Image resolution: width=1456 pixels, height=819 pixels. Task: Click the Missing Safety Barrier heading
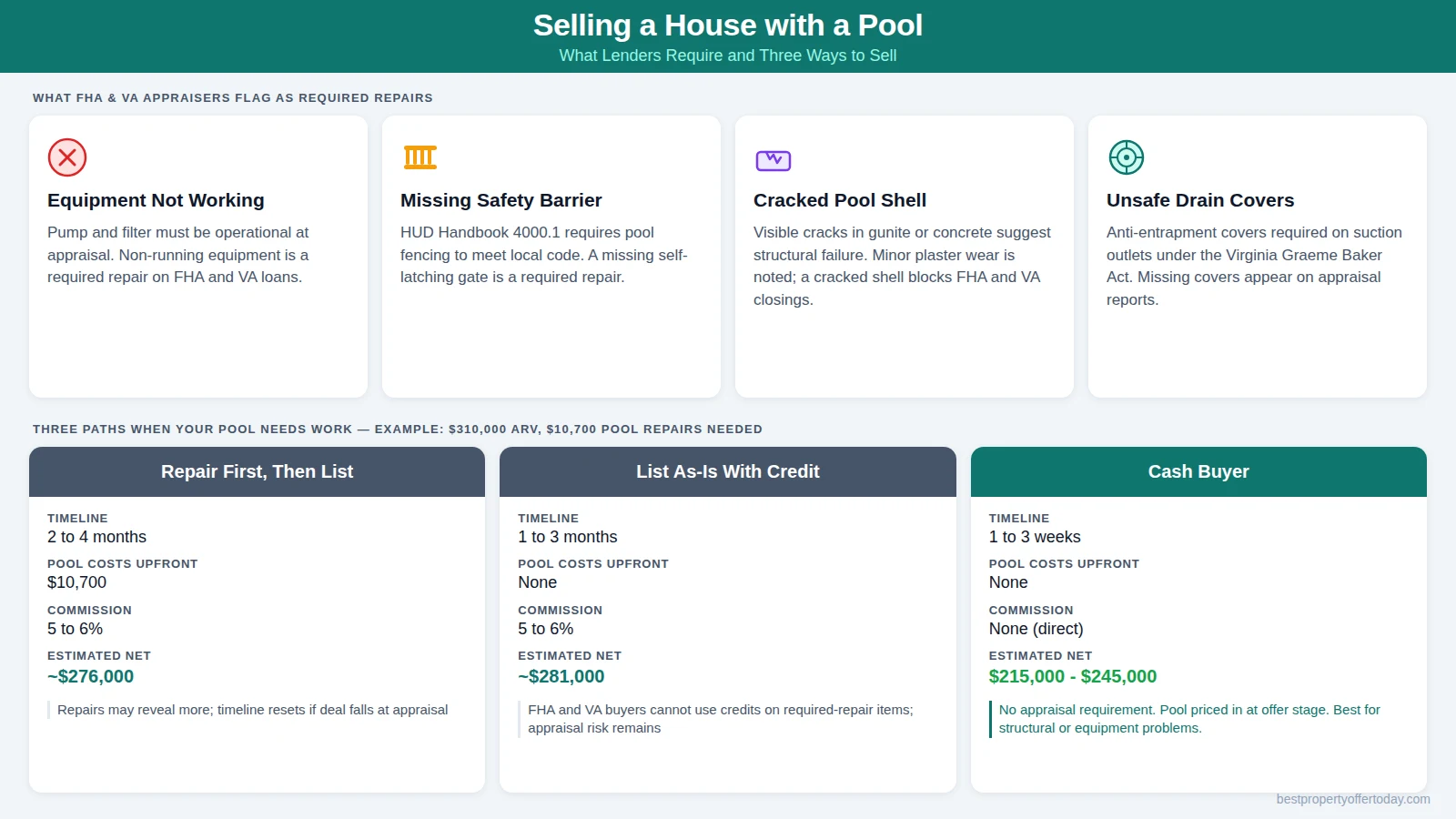(x=501, y=200)
